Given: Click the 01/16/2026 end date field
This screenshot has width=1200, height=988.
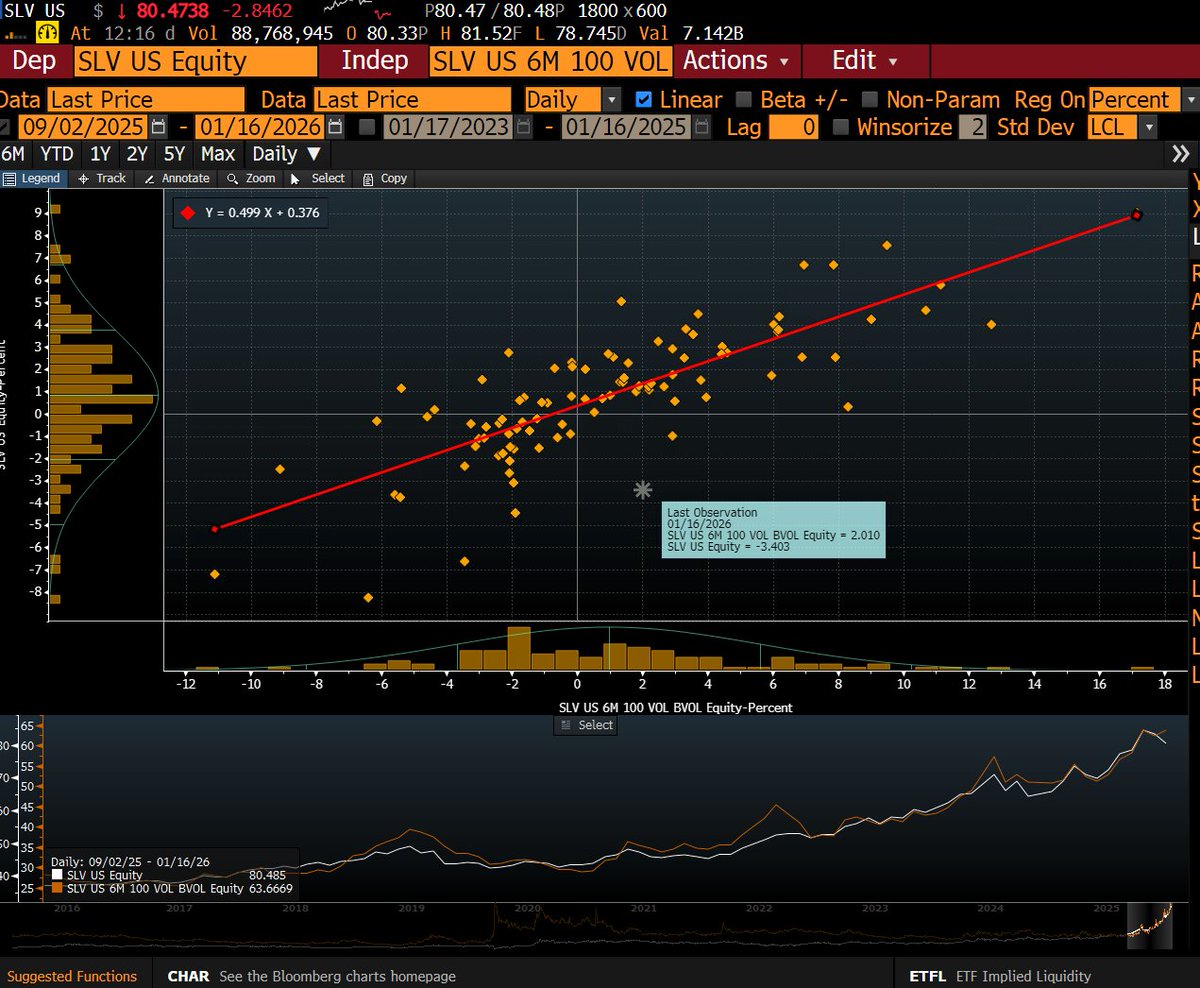Looking at the screenshot, I should click(260, 127).
